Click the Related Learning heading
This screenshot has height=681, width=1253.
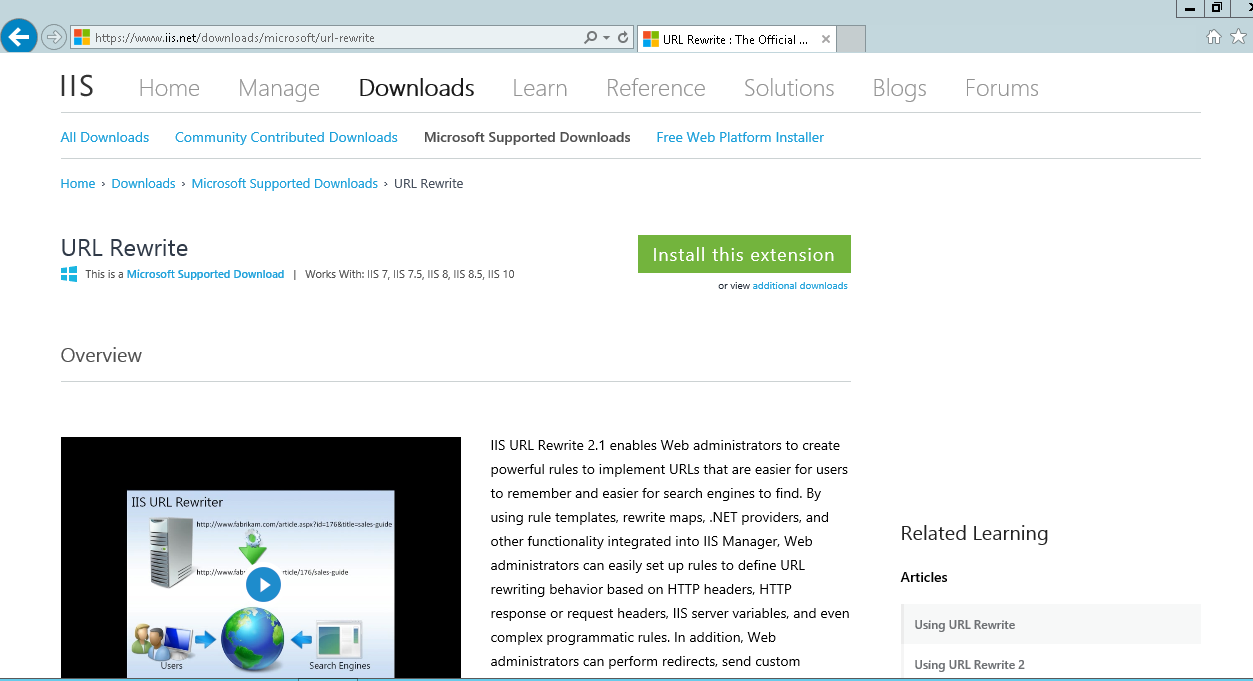pyautogui.click(x=974, y=533)
